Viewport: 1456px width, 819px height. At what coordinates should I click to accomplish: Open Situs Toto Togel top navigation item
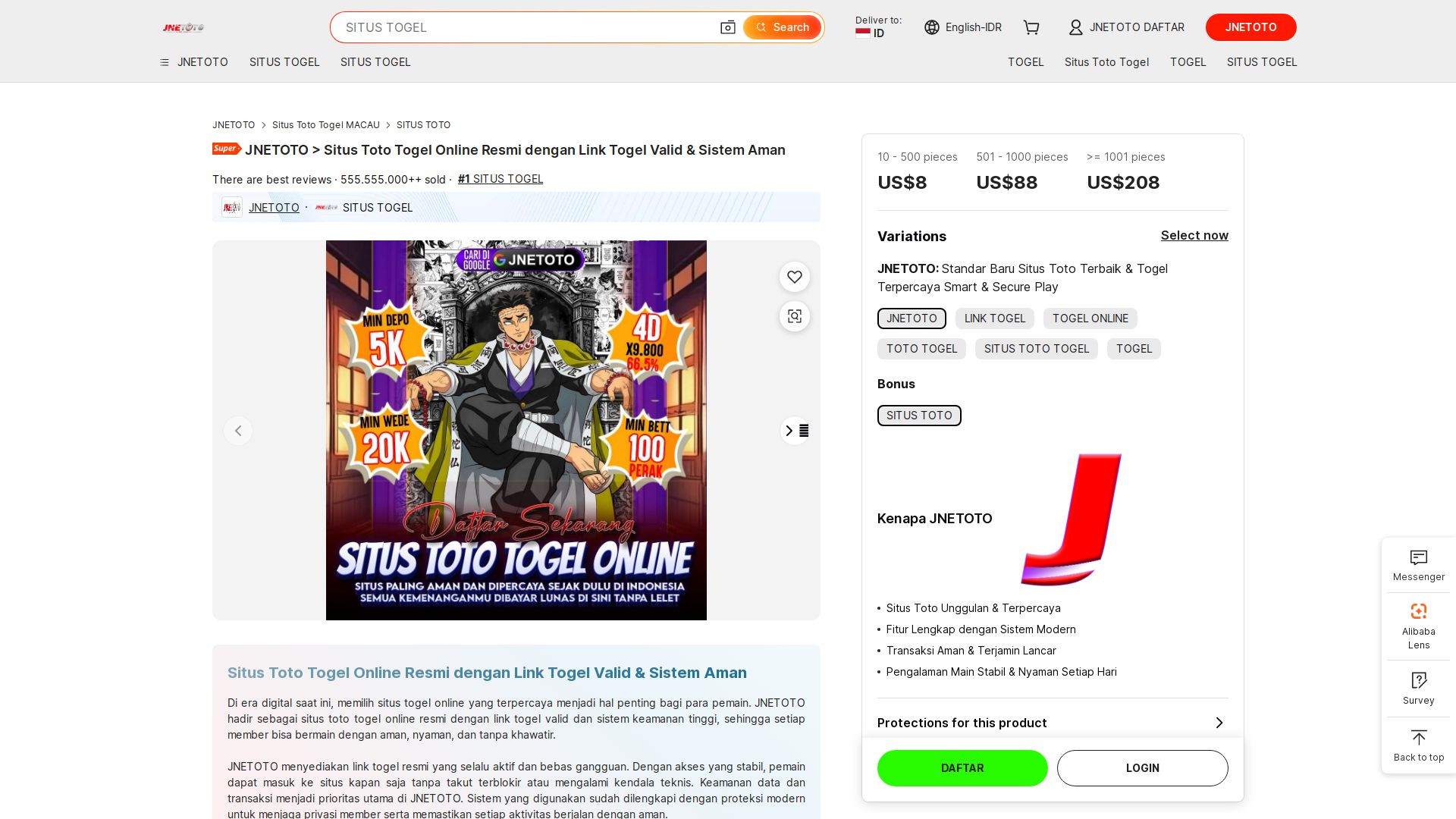click(x=1106, y=62)
